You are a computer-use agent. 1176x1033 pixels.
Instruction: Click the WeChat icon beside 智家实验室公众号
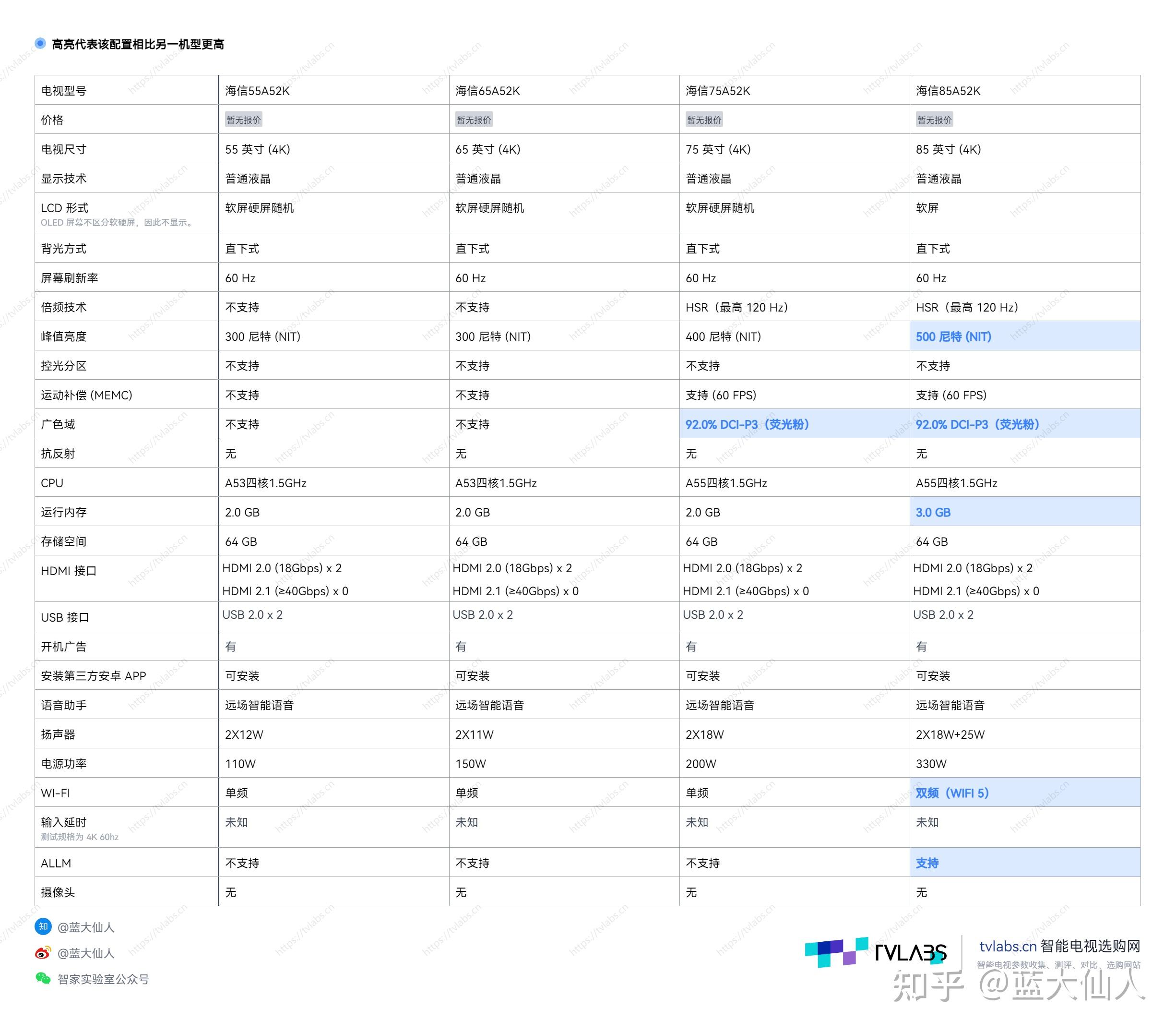(x=43, y=978)
